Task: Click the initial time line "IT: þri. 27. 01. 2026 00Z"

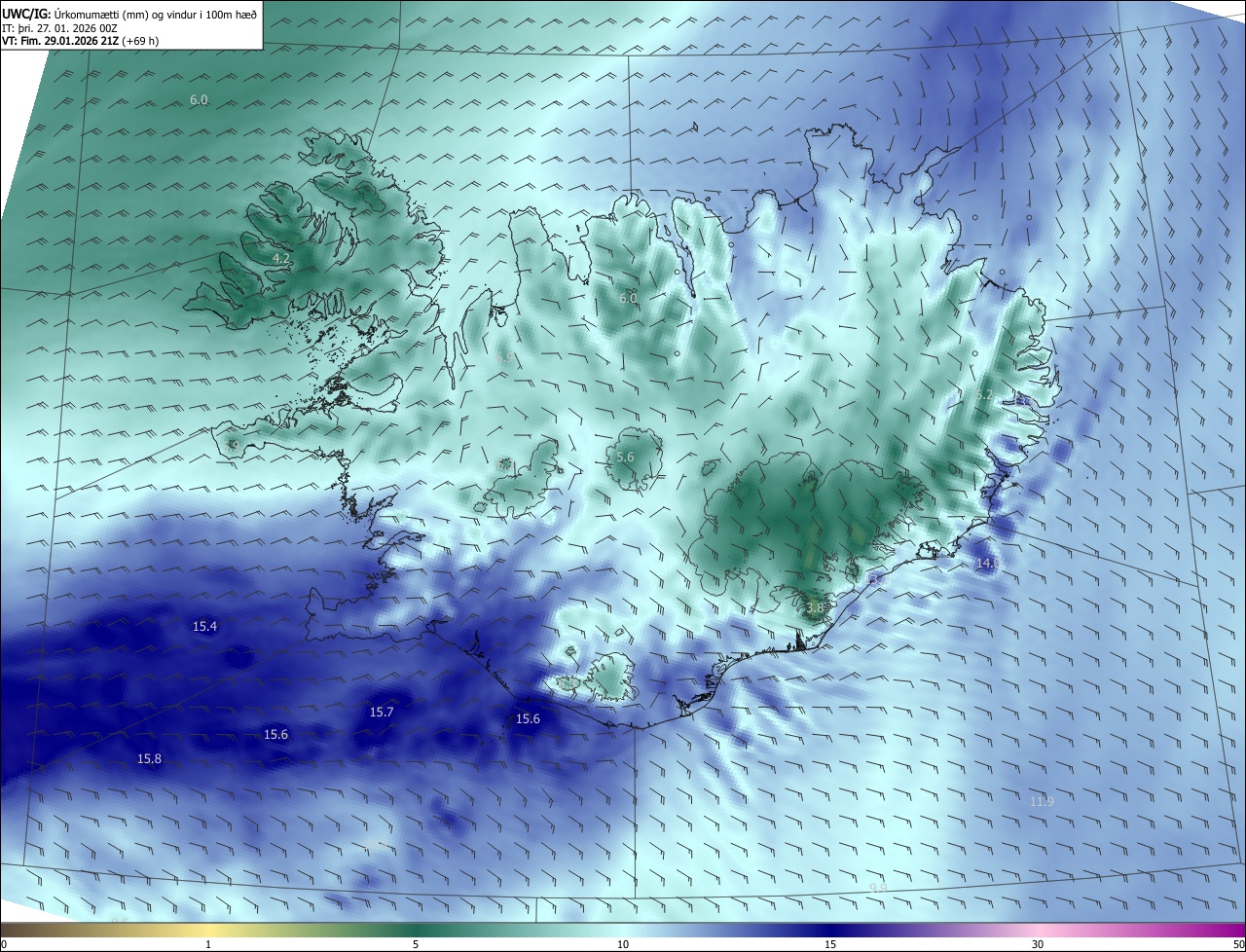Action: click(59, 28)
